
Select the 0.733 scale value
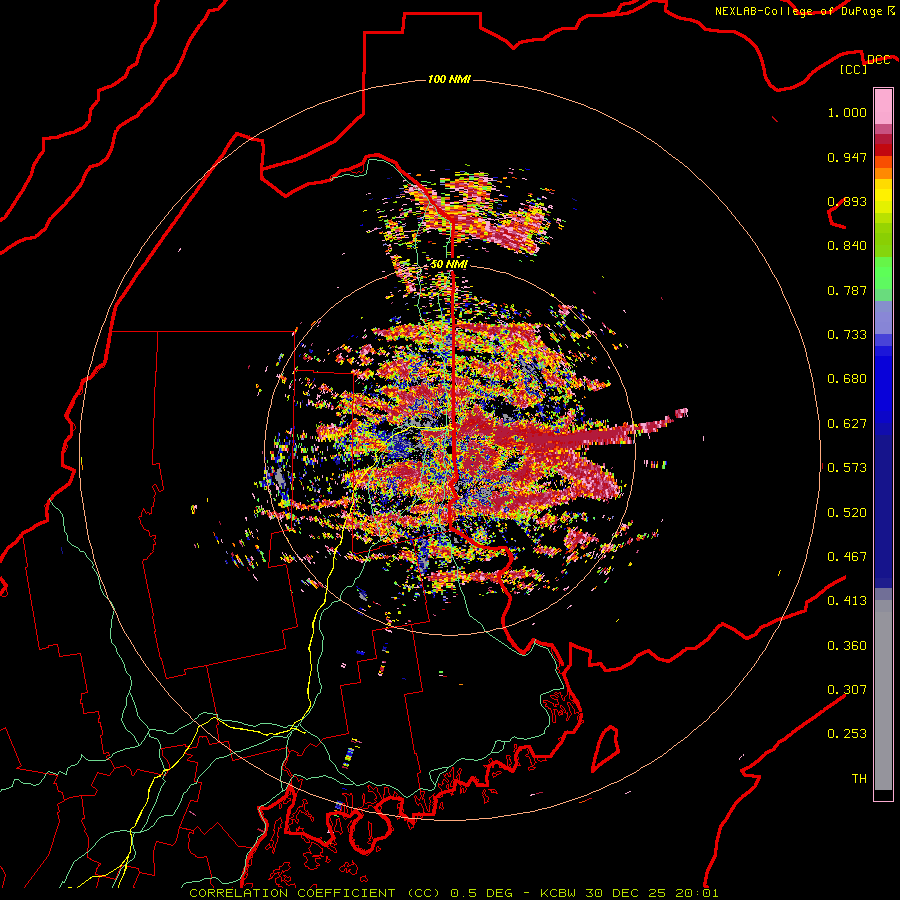click(847, 335)
